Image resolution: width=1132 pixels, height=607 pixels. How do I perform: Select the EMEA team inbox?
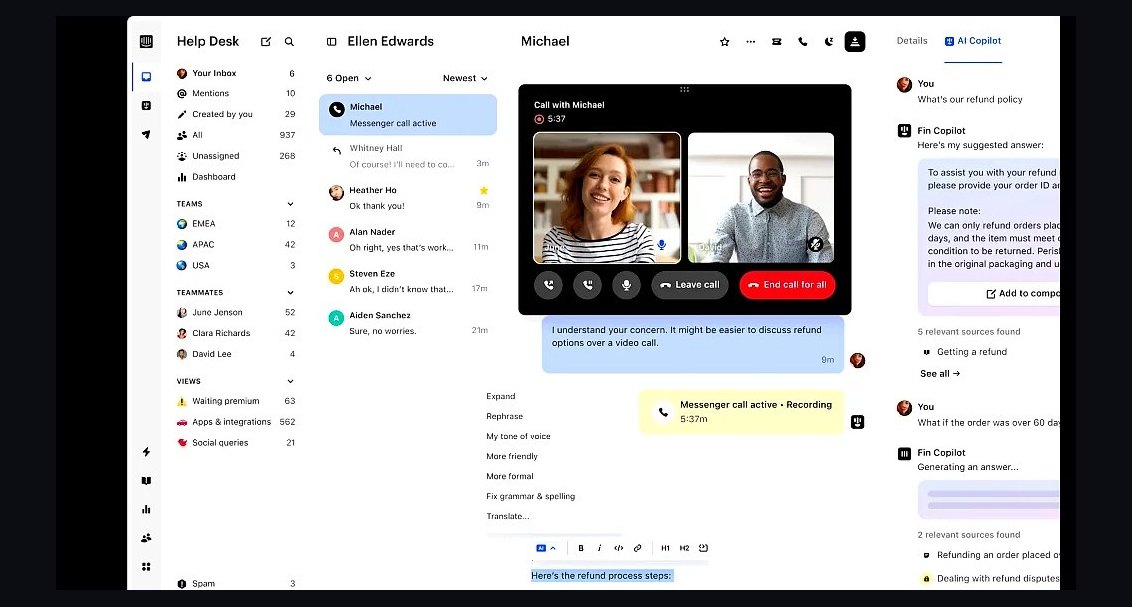[x=236, y=224]
